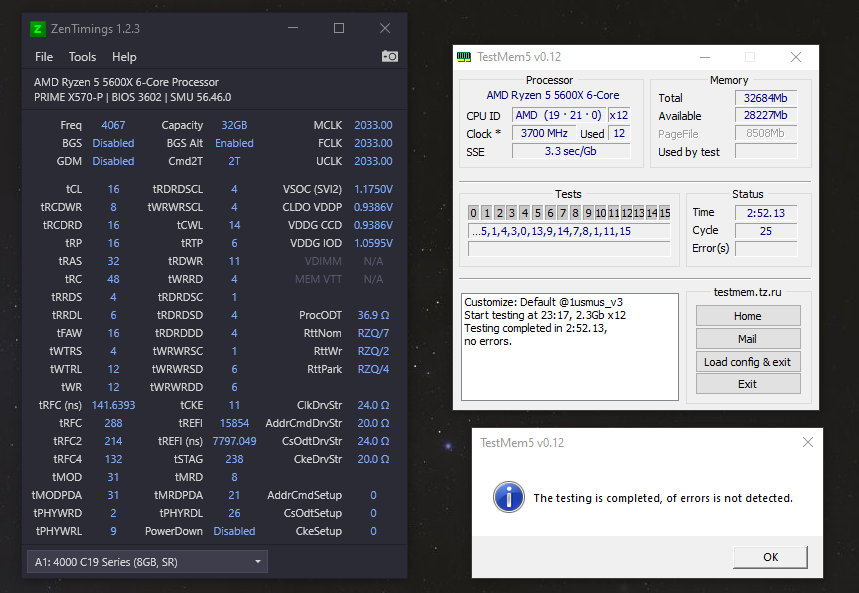
Task: Close the ZenTimings window
Action: pyautogui.click(x=385, y=28)
